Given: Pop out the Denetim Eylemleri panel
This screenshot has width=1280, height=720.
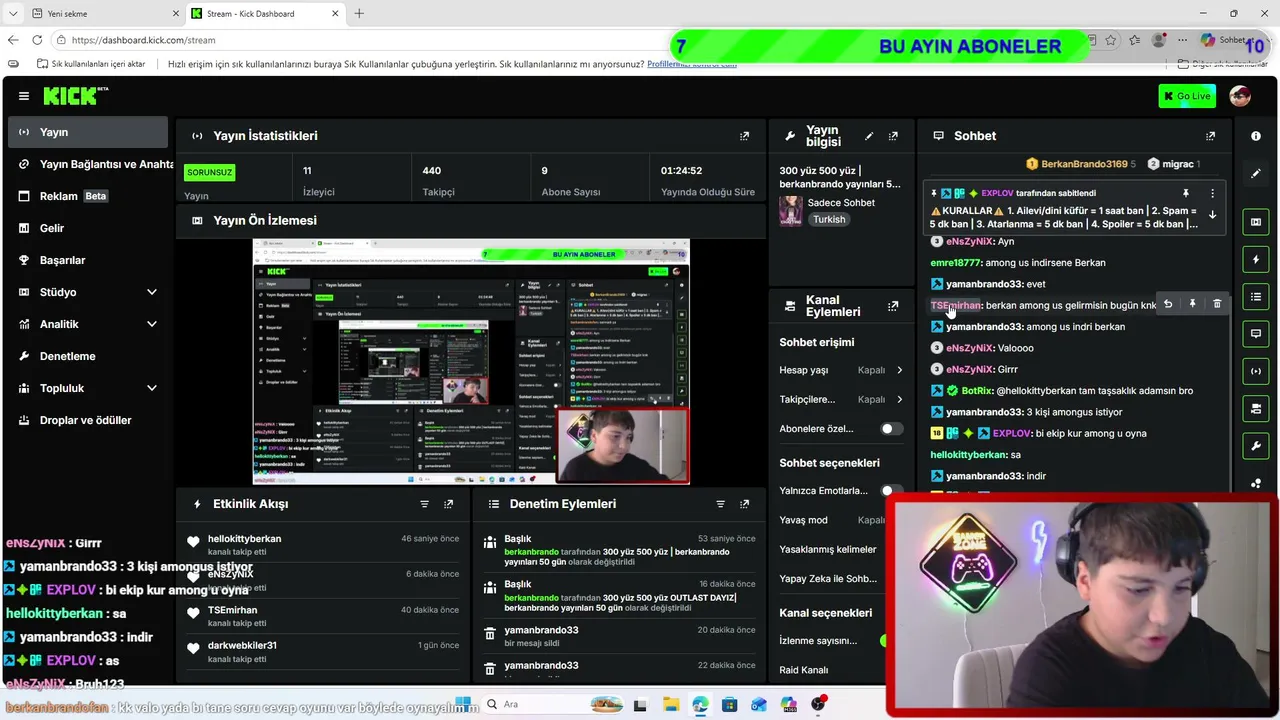Looking at the screenshot, I should pyautogui.click(x=744, y=504).
